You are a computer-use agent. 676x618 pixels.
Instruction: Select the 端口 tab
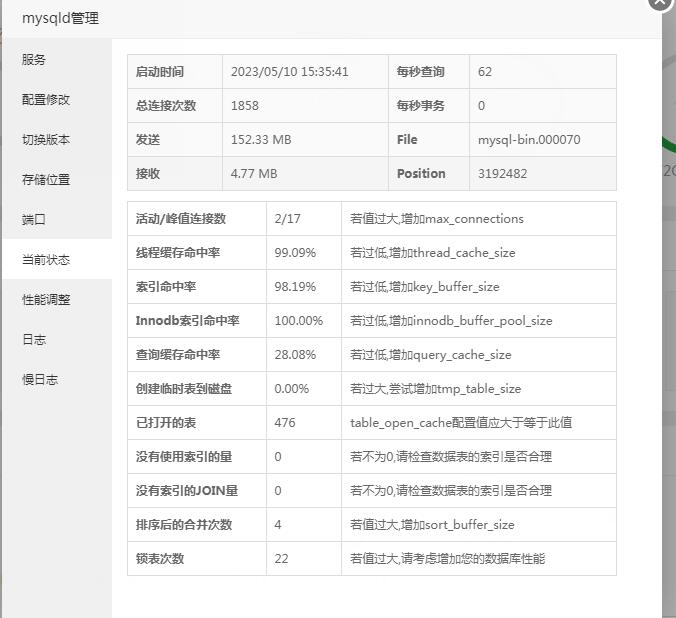point(57,220)
